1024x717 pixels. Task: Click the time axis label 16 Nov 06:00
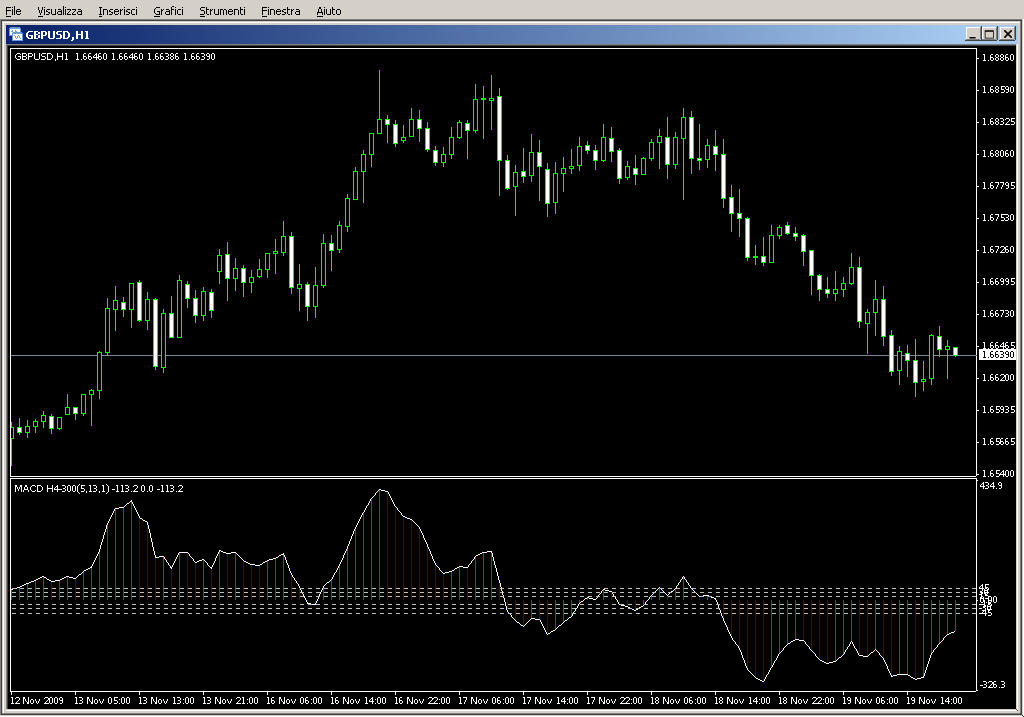click(x=294, y=701)
